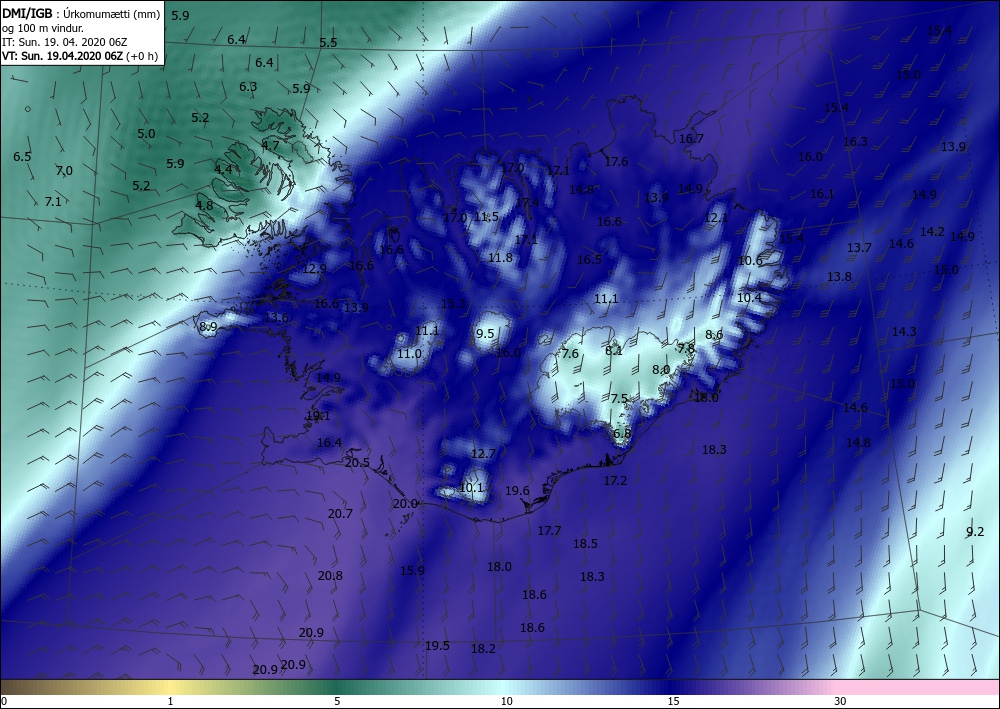Click the '7.1' value on the map
Image resolution: width=1000 pixels, height=709 pixels.
point(53,201)
